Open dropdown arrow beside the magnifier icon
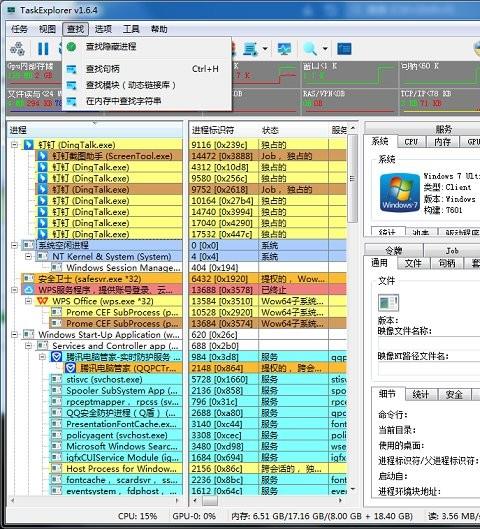 click(325, 49)
